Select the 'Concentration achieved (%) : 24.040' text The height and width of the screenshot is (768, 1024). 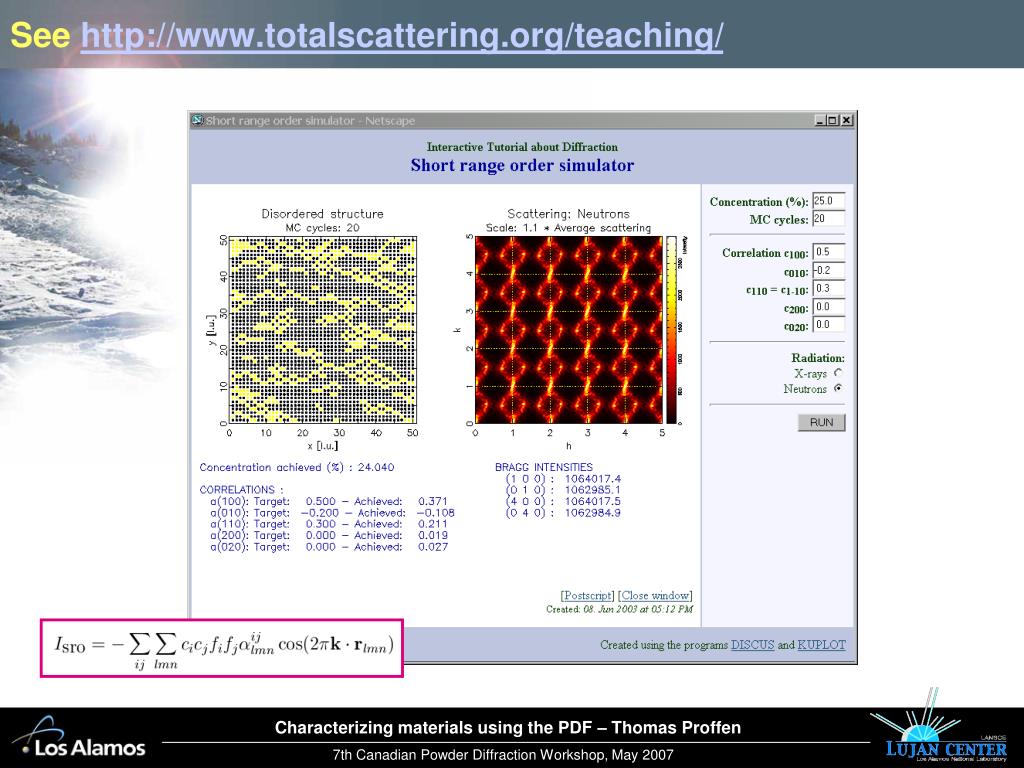pyautogui.click(x=296, y=468)
